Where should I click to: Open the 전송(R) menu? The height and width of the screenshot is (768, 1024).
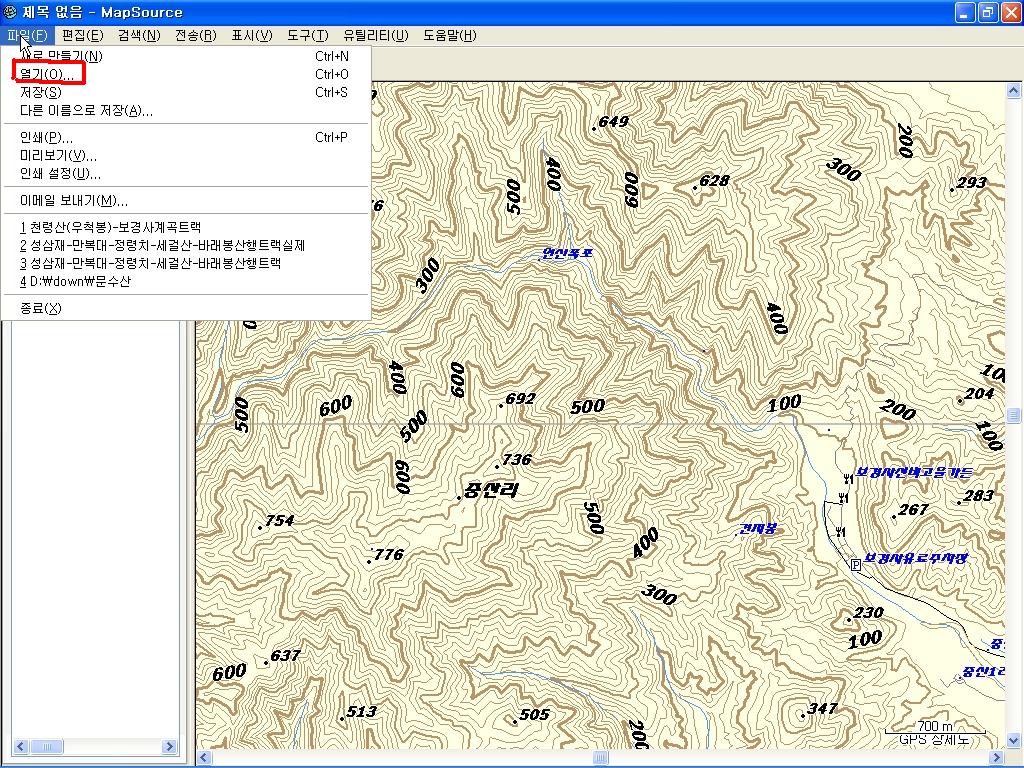pos(195,35)
